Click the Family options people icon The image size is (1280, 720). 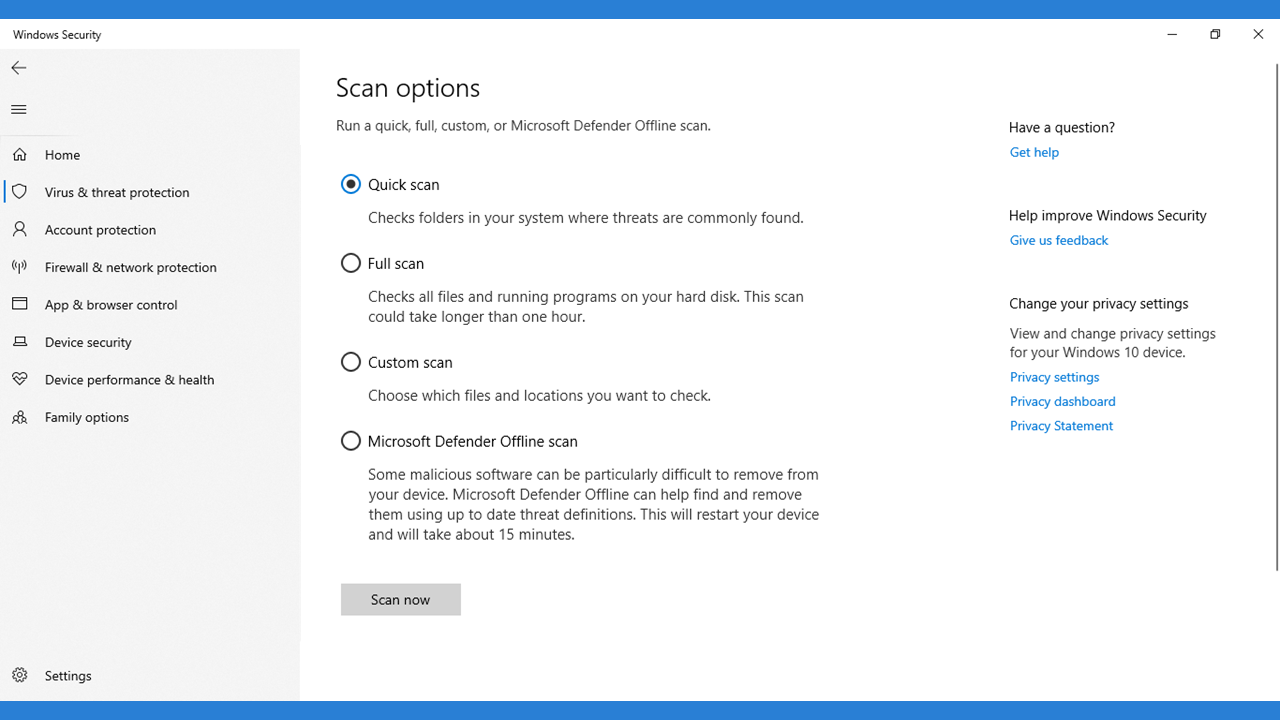point(19,417)
